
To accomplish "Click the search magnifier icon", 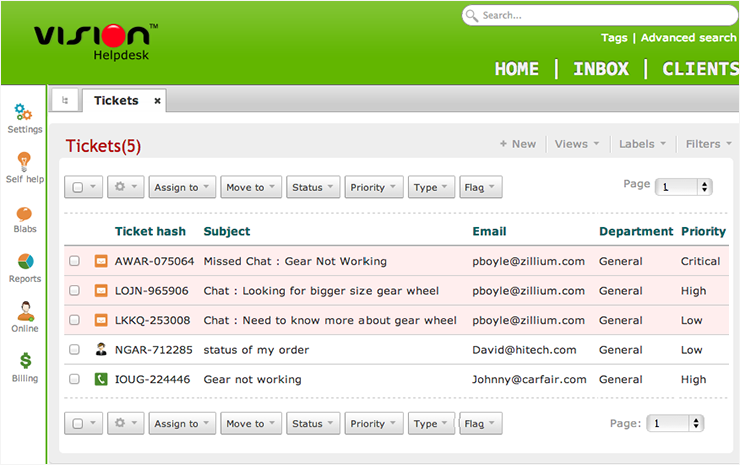I will [471, 16].
